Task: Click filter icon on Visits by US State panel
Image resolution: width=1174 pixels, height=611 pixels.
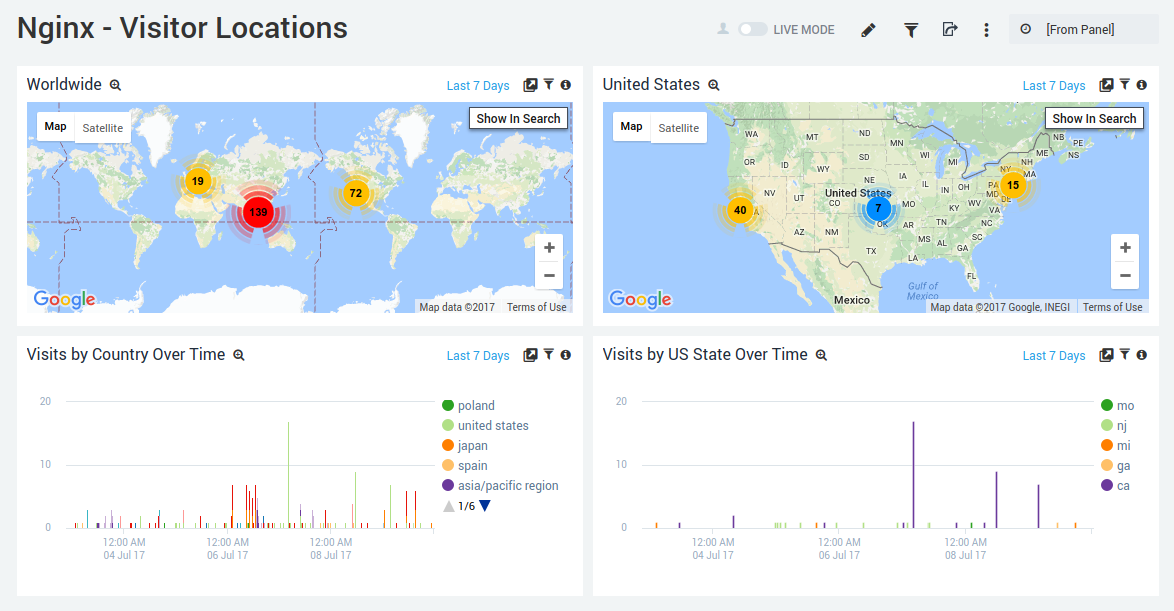Action: pyautogui.click(x=1125, y=355)
